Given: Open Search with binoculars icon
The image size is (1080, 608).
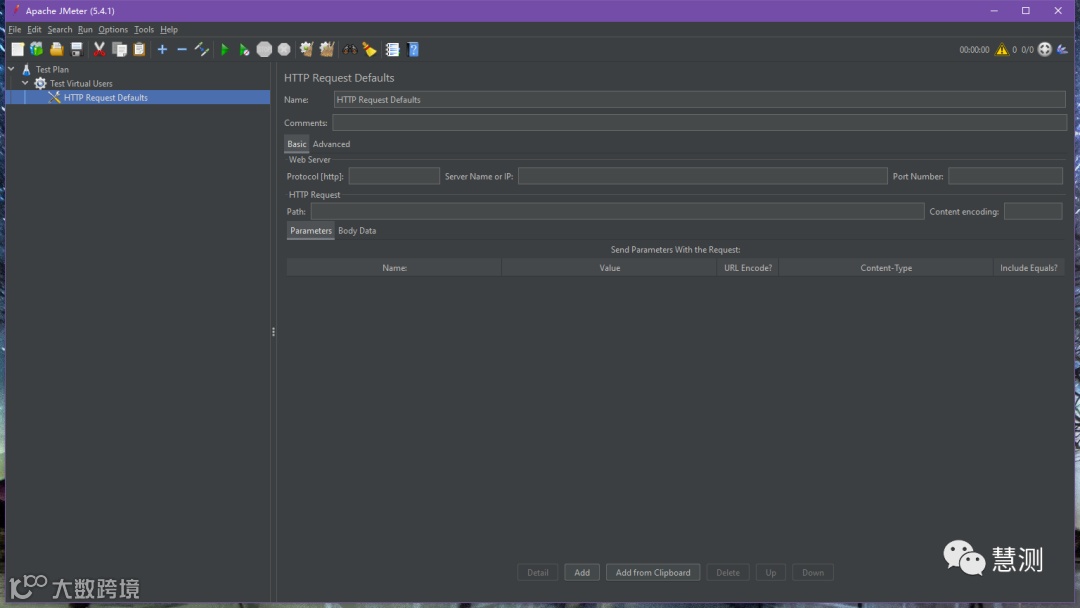Looking at the screenshot, I should pos(350,49).
